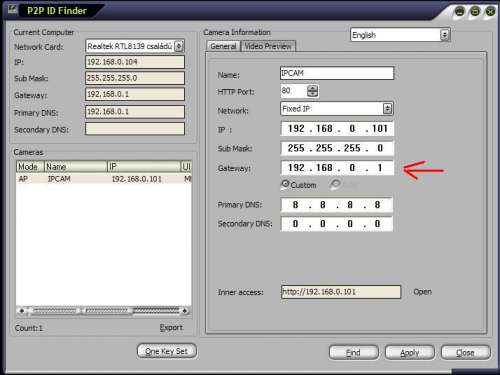Select the greyed-out radio button beside Custom
Image resolution: width=500 pixels, height=375 pixels.
335,184
